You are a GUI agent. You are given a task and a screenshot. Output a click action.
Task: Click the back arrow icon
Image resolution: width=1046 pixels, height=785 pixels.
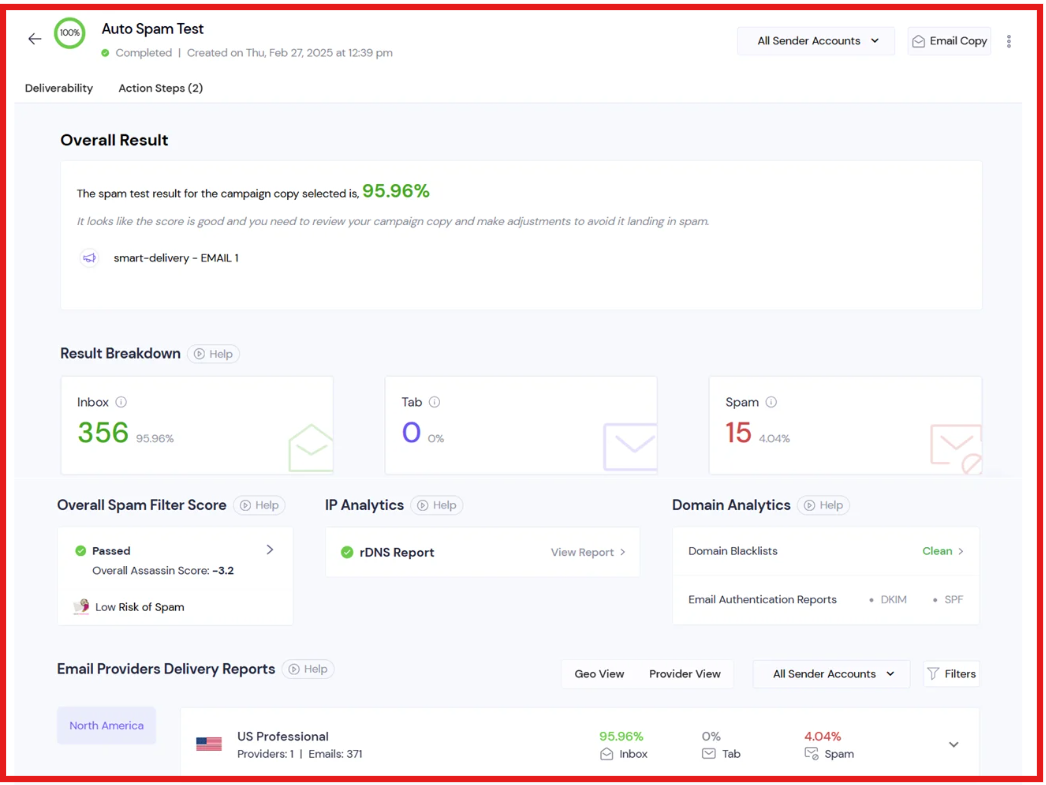[x=34, y=37]
